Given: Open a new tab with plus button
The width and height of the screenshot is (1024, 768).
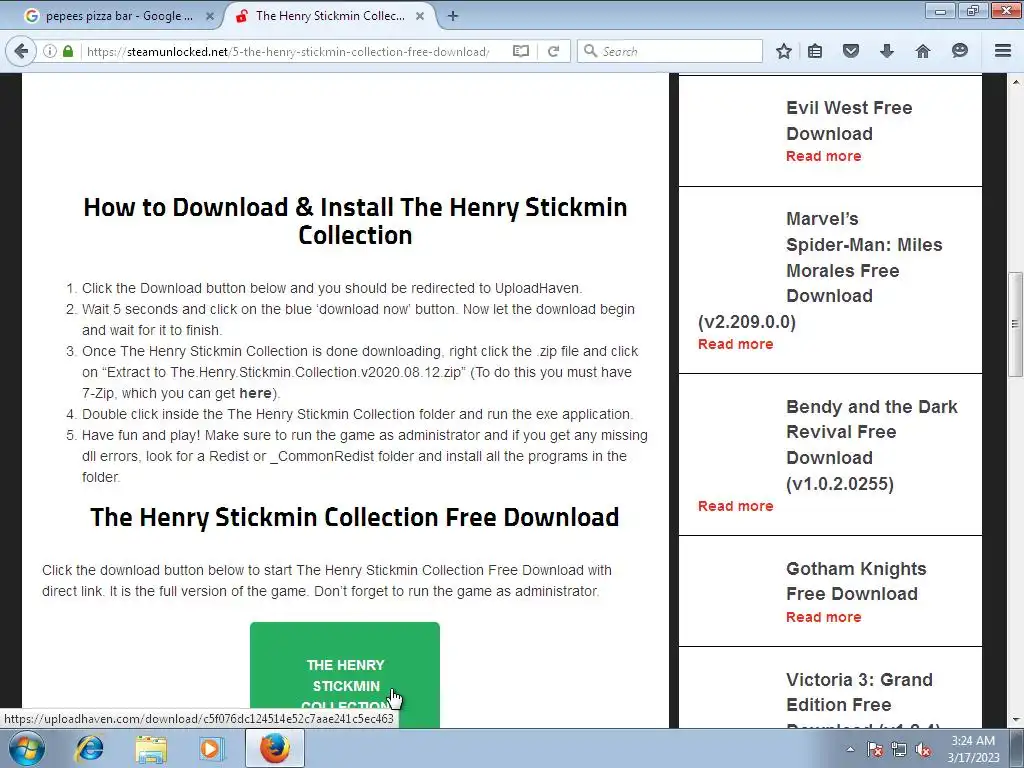Looking at the screenshot, I should pos(453,16).
